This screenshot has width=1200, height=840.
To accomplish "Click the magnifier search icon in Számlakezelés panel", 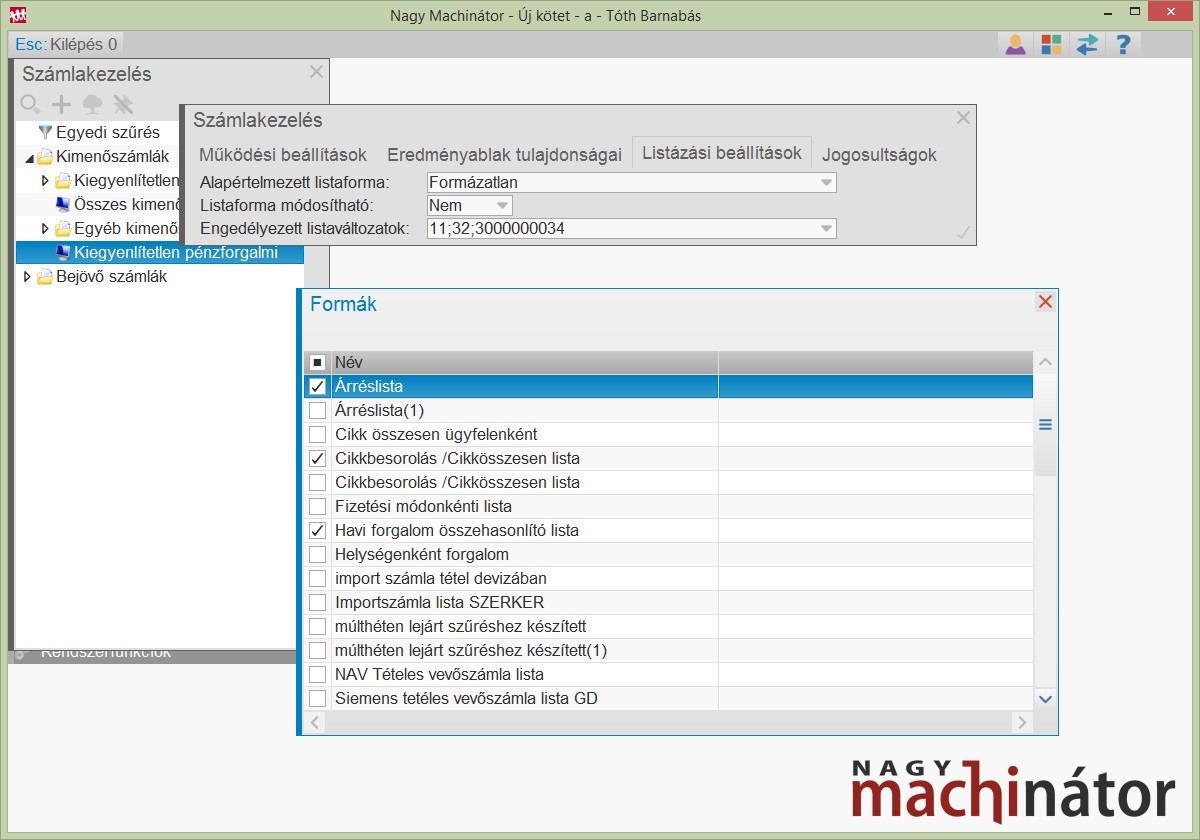I will [x=30, y=104].
